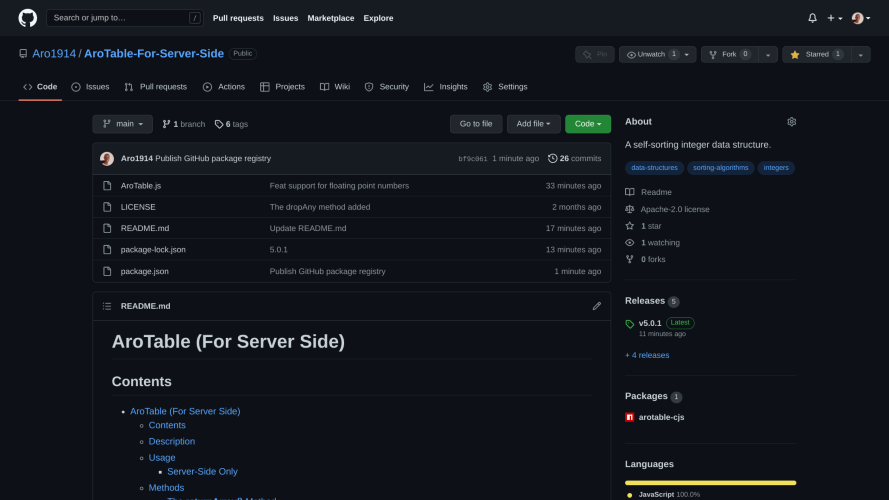This screenshot has width=889, height=500.
Task: Switch to the Insights tab
Action: 446,87
